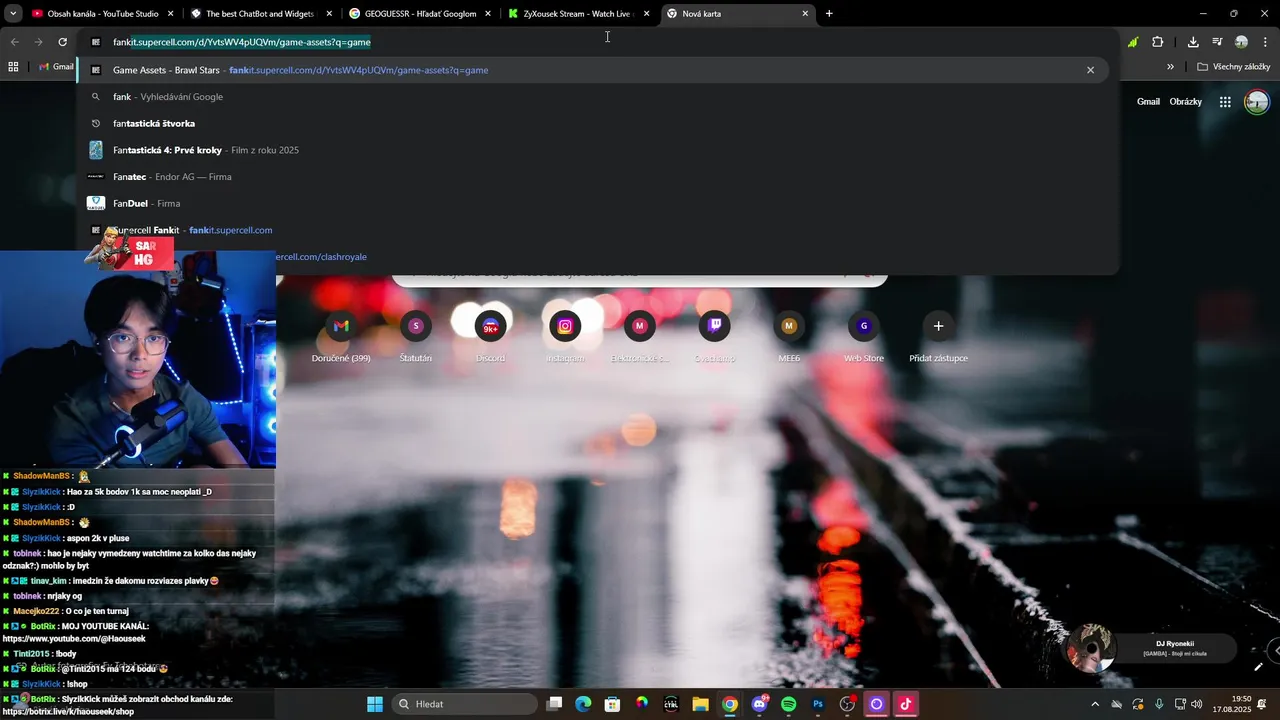Open the Supercell Fankit suggestion
This screenshot has height=720, width=1280.
595,230
